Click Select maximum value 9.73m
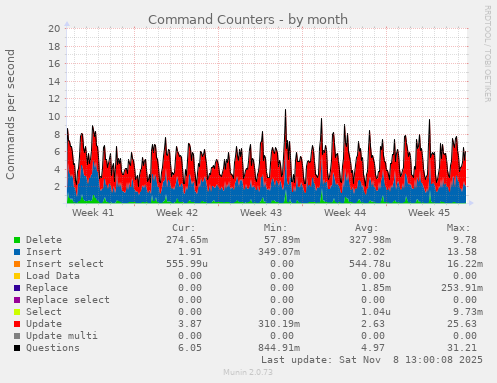The image size is (497, 383). tap(468, 312)
